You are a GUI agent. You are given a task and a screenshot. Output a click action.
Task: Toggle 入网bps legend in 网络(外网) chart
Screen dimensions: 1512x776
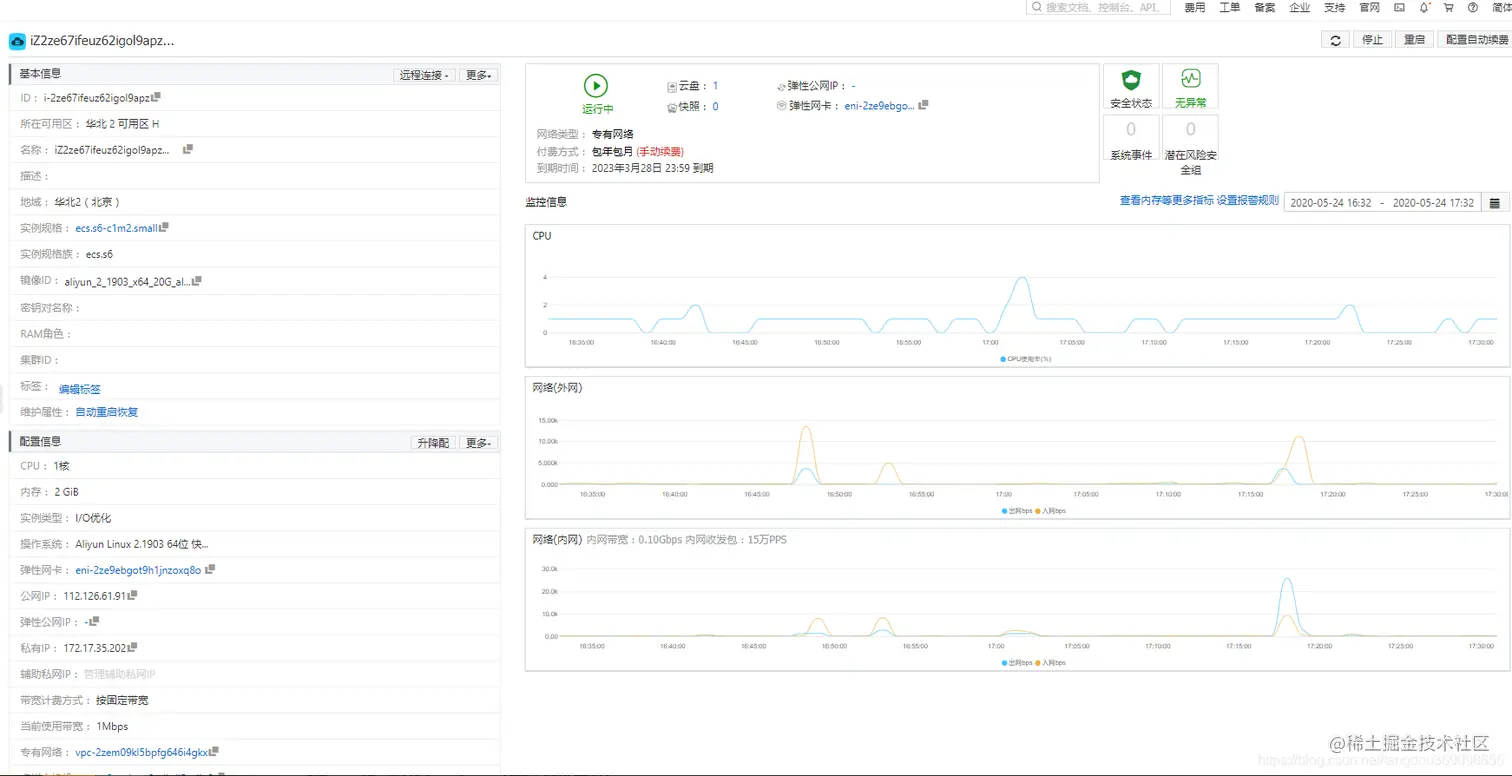pos(1050,511)
